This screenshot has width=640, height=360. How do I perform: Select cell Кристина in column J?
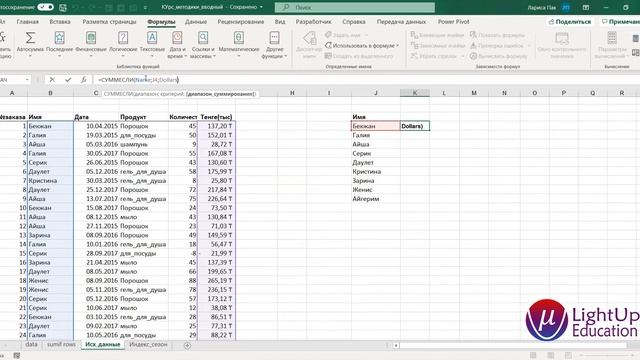(x=376, y=171)
